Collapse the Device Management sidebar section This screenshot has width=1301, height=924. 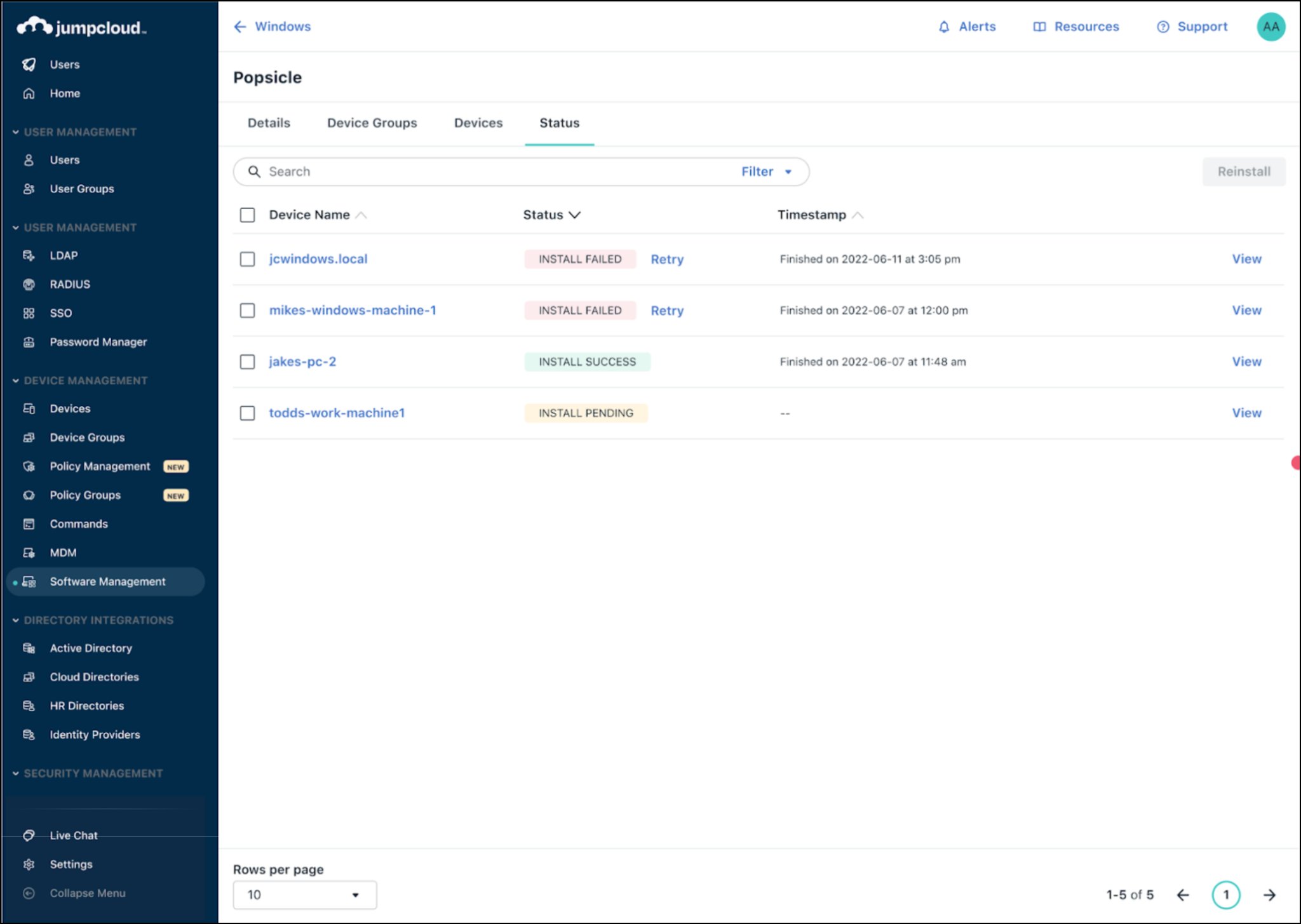click(15, 380)
